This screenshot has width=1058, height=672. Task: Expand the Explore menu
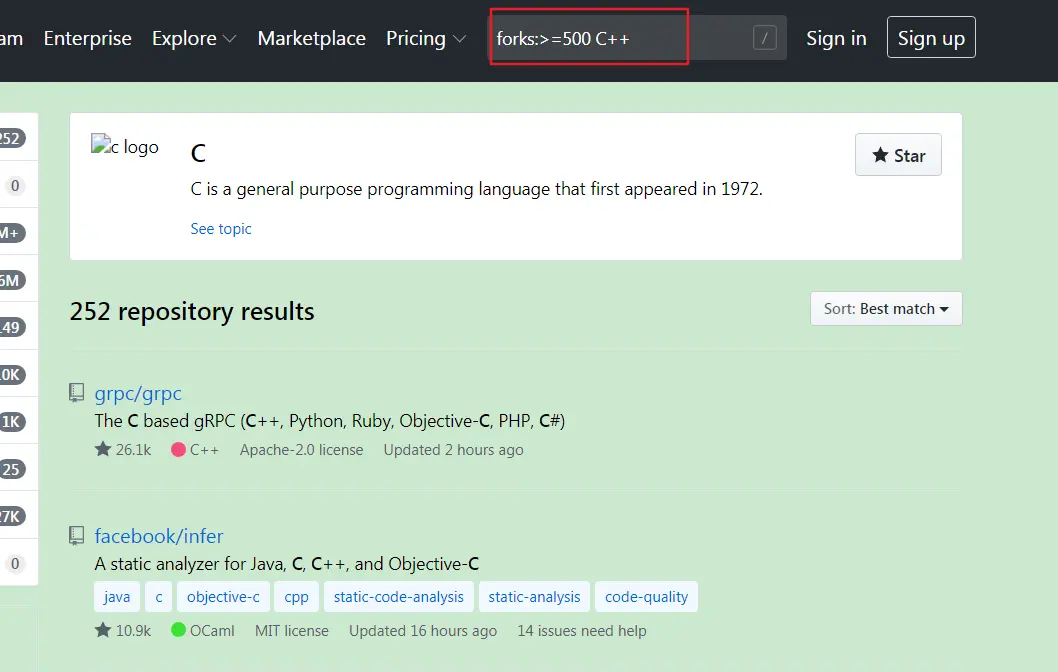(x=194, y=38)
